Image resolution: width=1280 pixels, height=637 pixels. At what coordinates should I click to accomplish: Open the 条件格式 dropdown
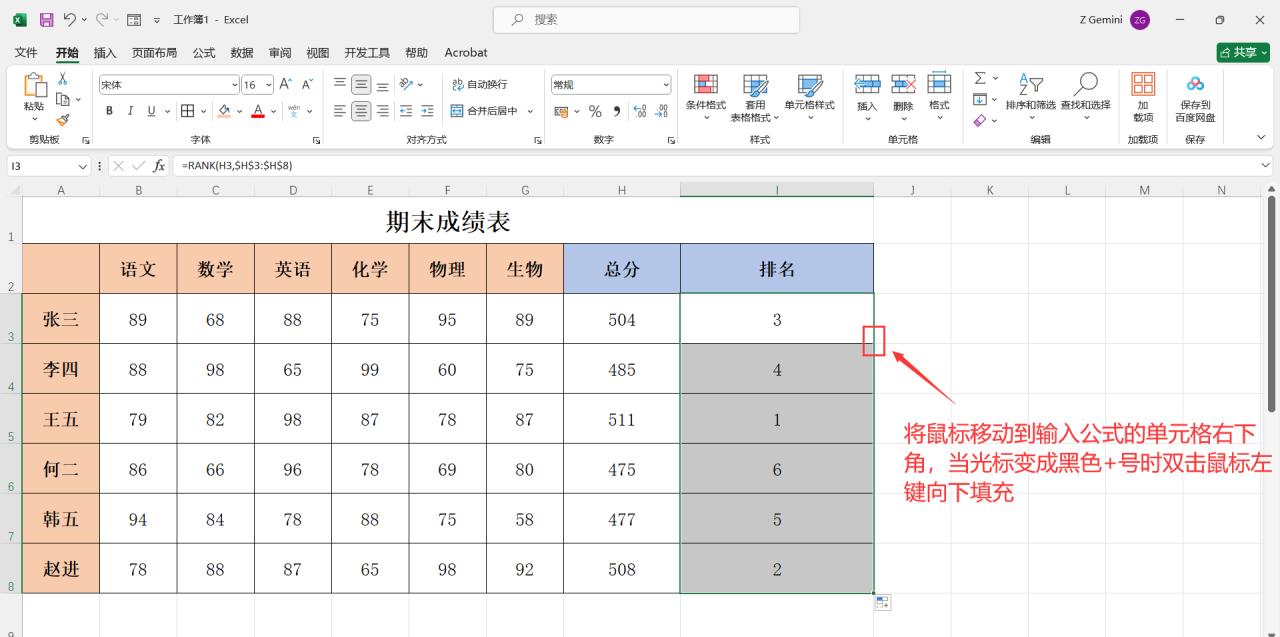(706, 97)
